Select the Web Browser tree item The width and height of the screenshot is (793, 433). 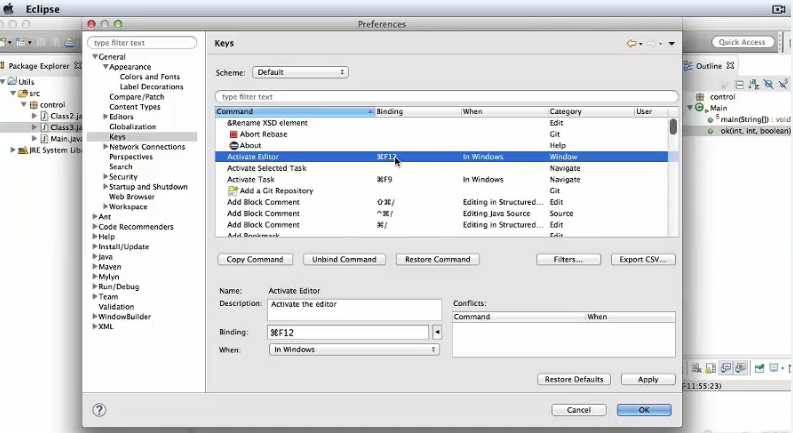point(132,197)
